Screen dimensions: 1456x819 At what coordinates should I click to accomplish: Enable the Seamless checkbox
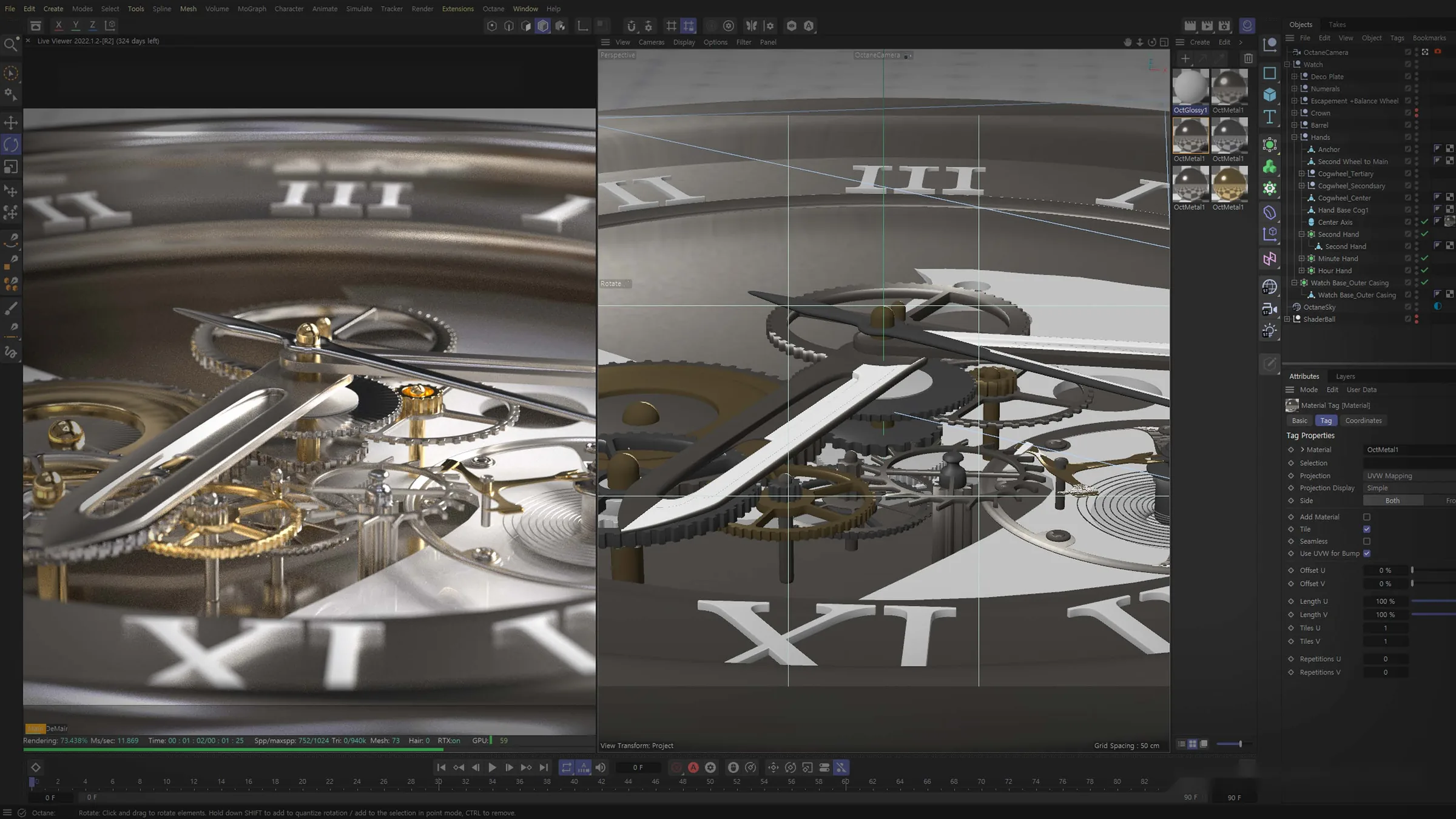(1367, 541)
